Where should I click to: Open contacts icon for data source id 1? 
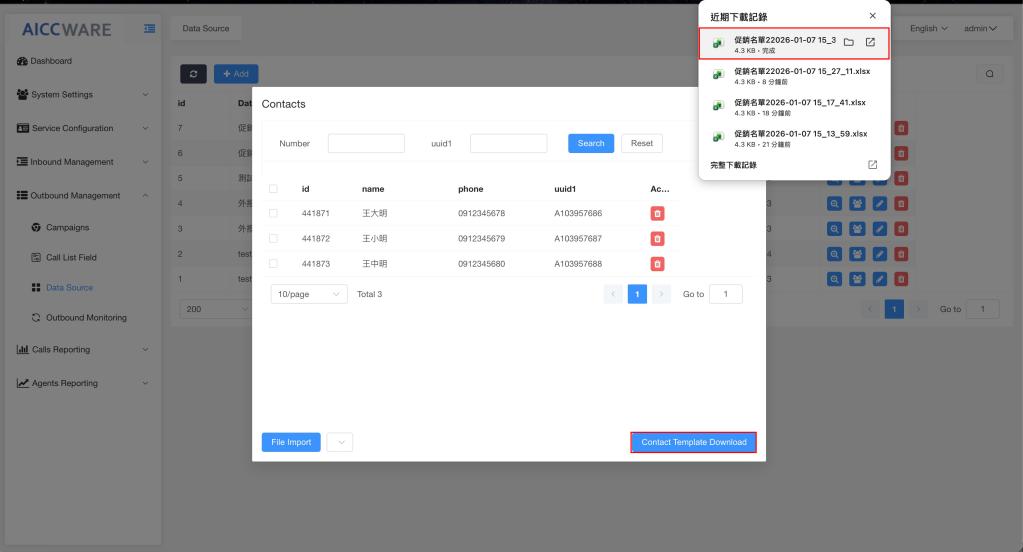pos(857,279)
